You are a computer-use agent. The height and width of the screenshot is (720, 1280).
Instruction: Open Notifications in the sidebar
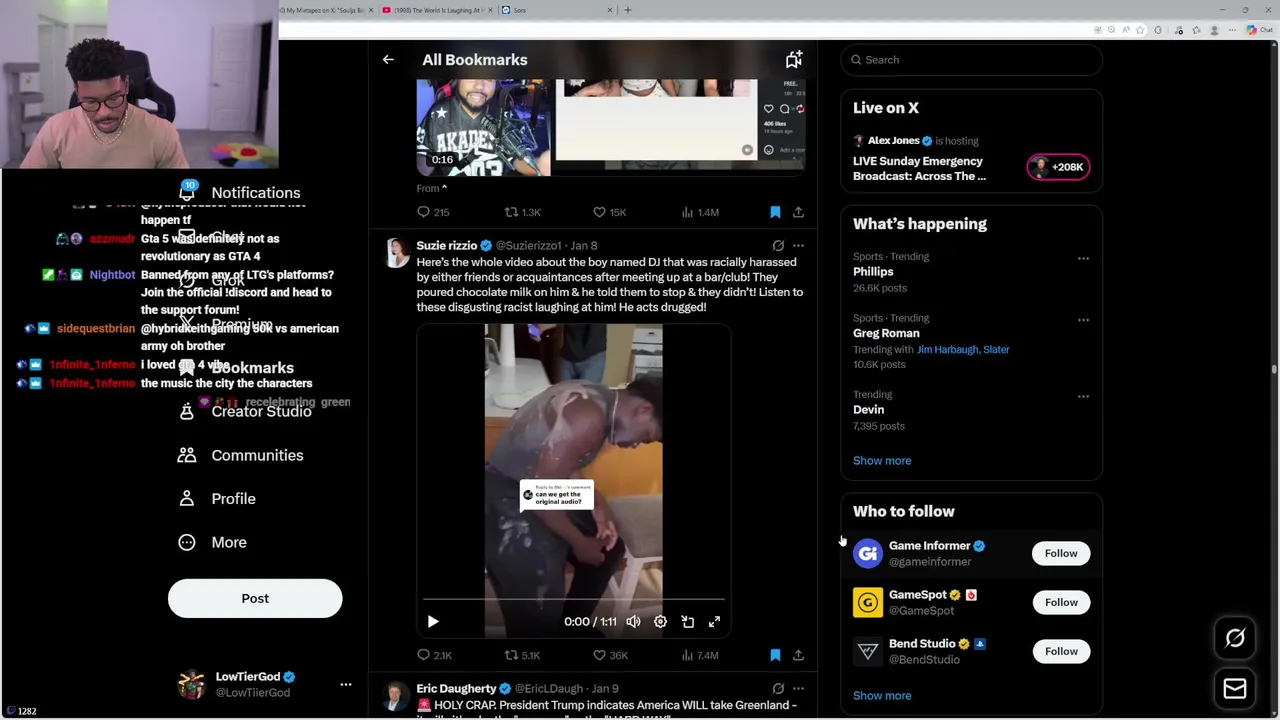pos(239,192)
